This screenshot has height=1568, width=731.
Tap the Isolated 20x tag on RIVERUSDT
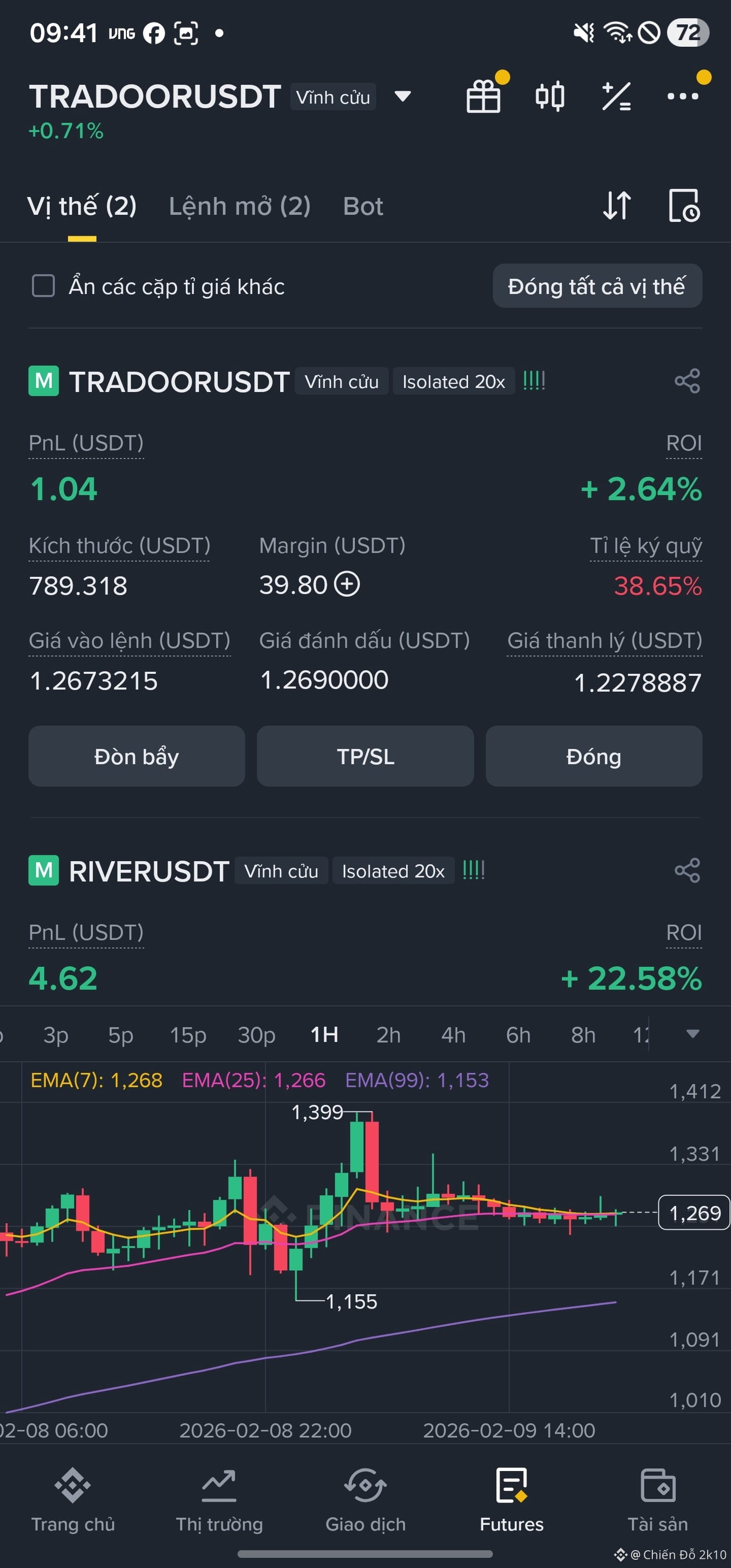pyautogui.click(x=393, y=871)
